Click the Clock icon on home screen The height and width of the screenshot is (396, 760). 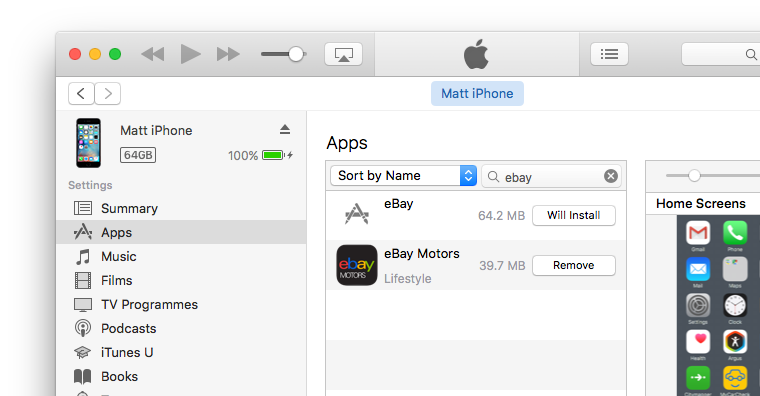(735, 305)
